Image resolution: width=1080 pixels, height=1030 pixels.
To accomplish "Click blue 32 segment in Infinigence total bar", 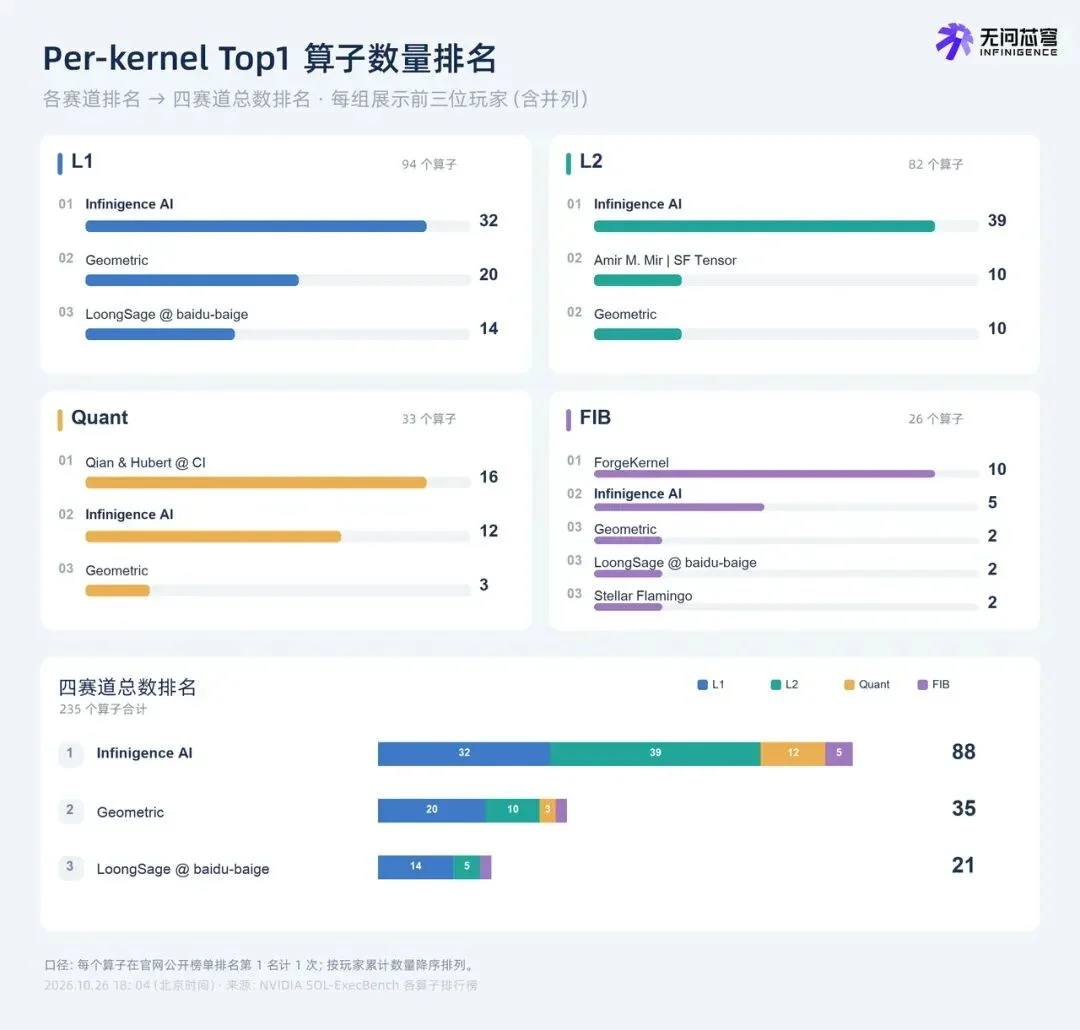I will [x=464, y=753].
